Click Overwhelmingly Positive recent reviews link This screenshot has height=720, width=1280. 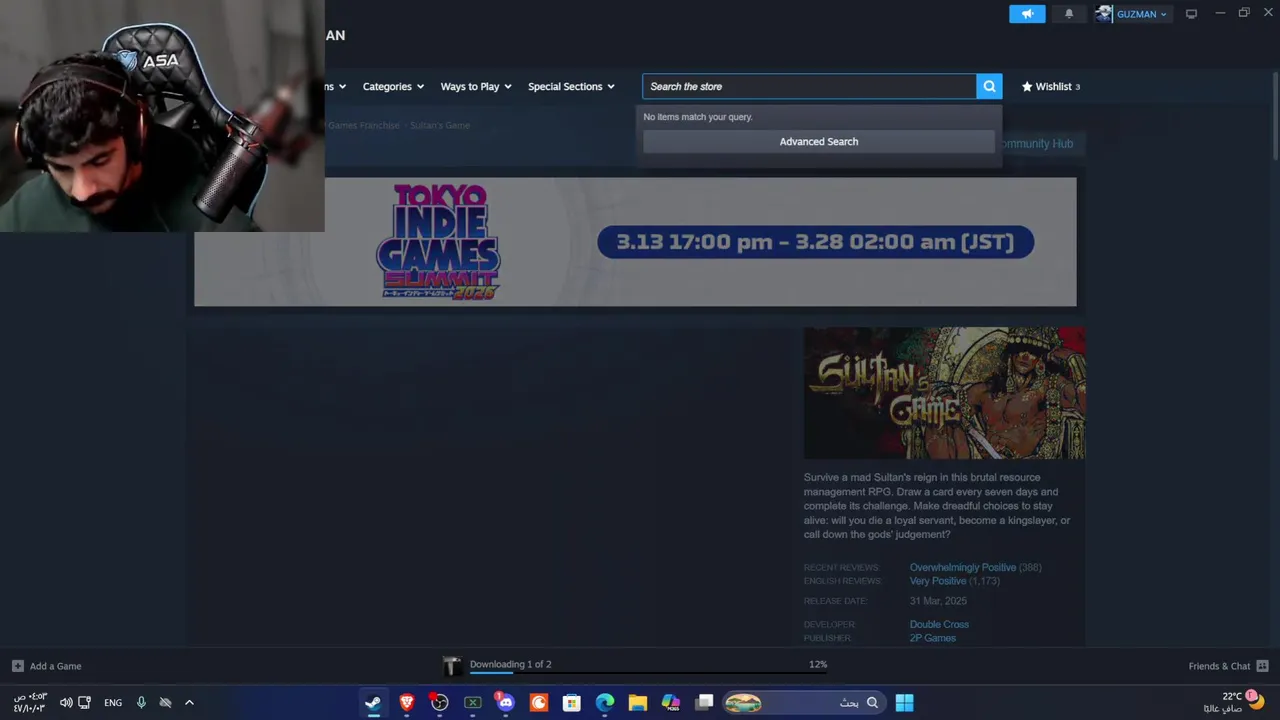click(962, 567)
